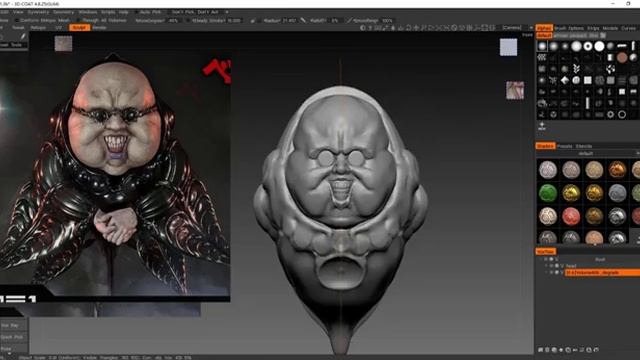
Task: Apply the tan beige shader in top row
Action: (594, 170)
